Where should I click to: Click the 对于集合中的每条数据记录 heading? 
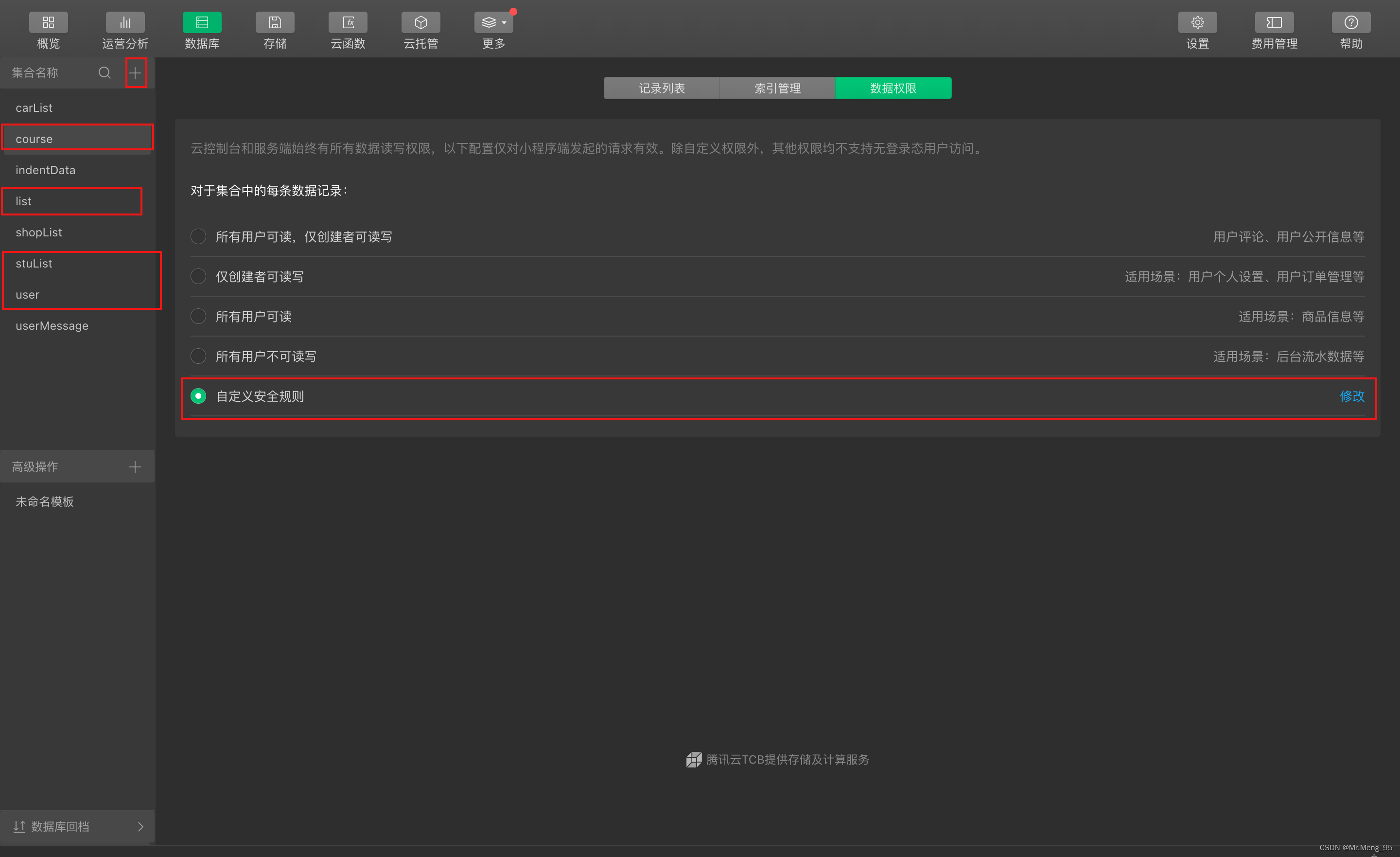pyautogui.click(x=269, y=191)
